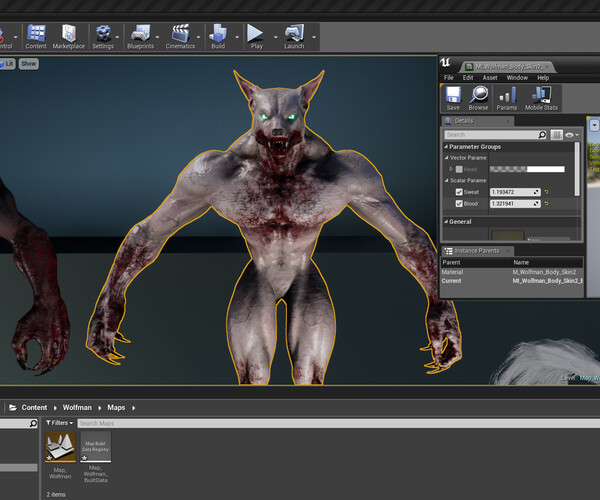
Task: Open the Marketplace from the toolbar
Action: pyautogui.click(x=69, y=37)
